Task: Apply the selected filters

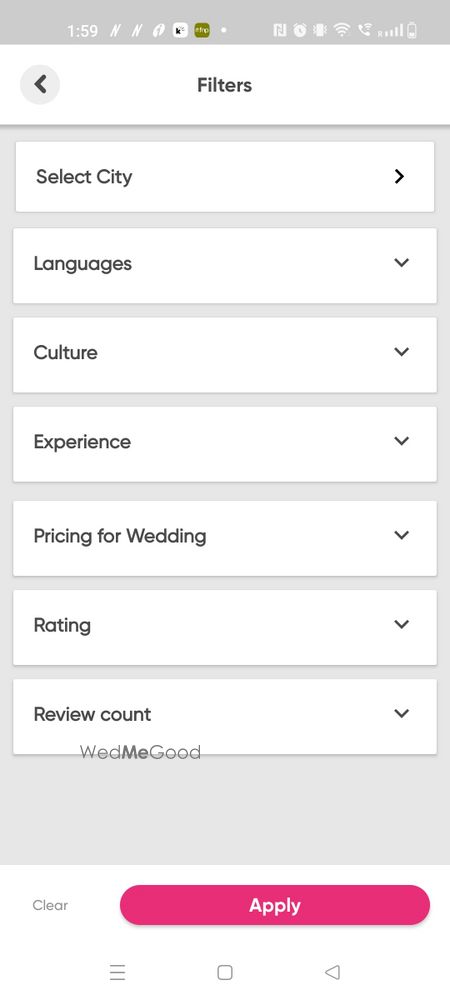Action: [275, 905]
